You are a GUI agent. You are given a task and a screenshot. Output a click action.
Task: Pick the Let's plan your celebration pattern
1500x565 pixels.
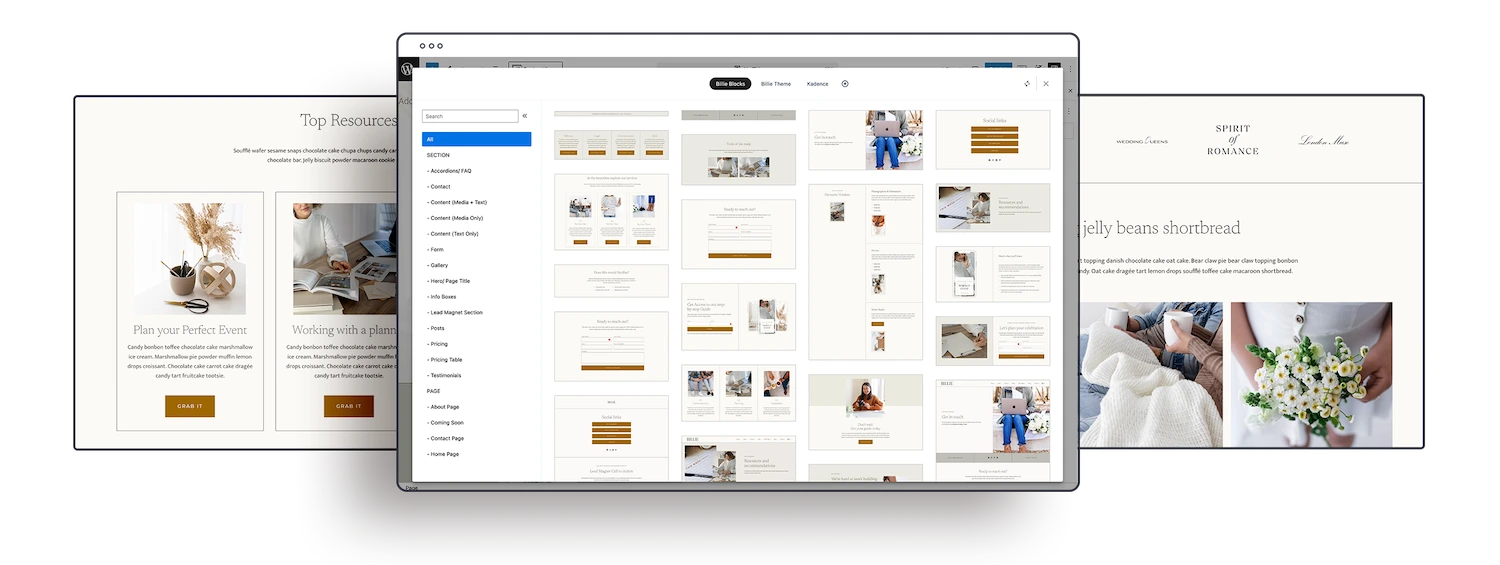993,341
